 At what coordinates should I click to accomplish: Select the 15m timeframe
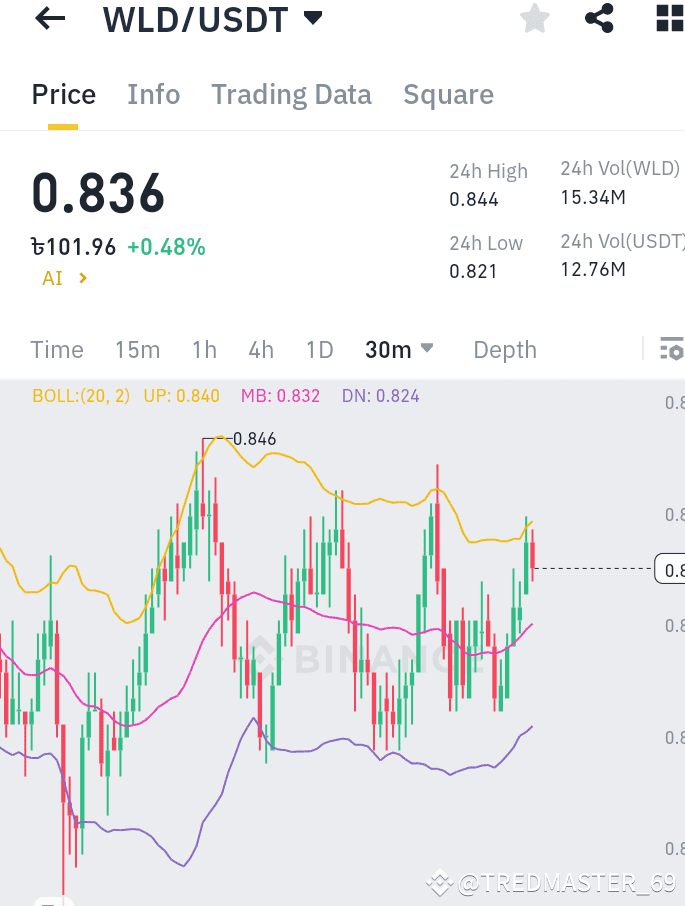137,350
